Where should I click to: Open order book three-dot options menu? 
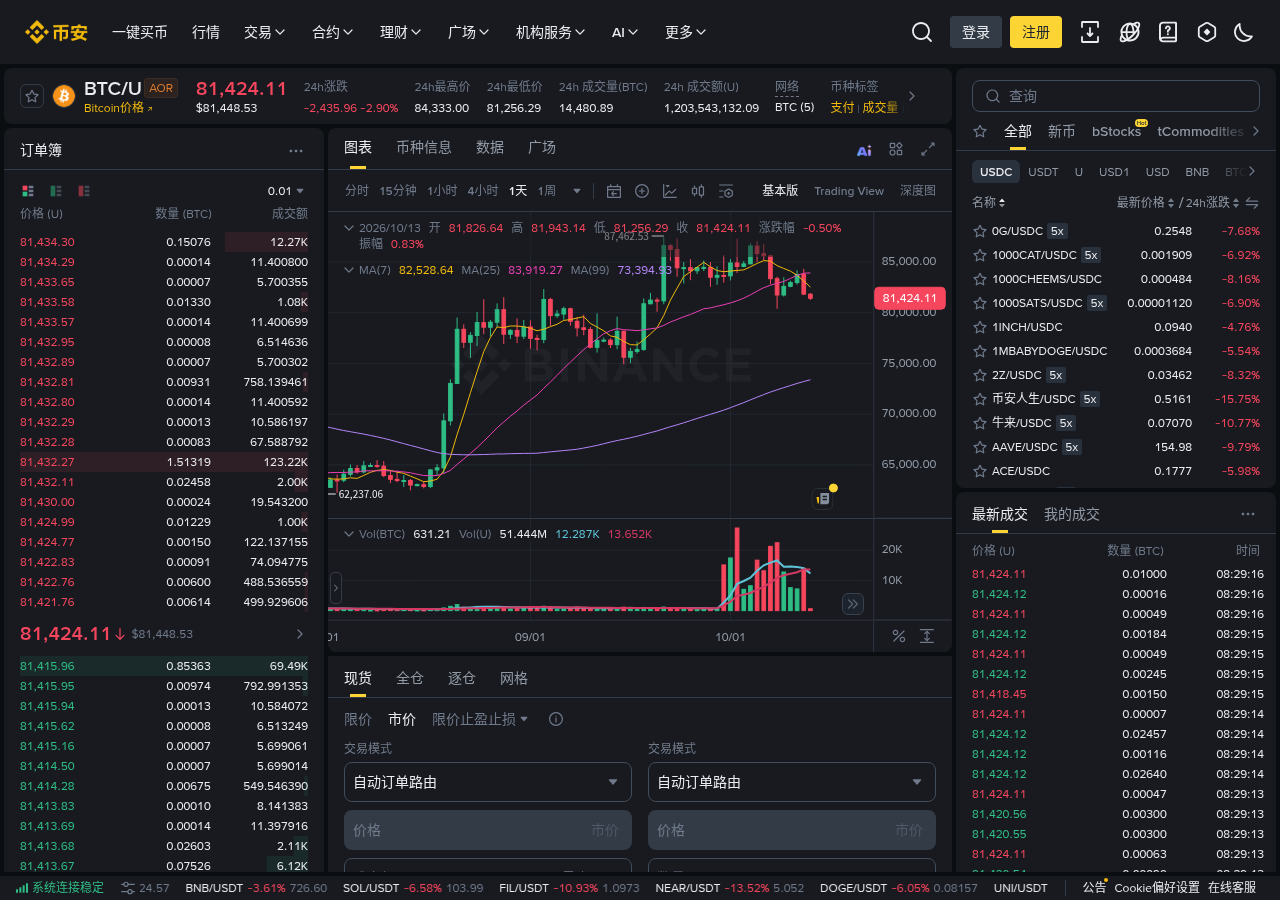296,151
